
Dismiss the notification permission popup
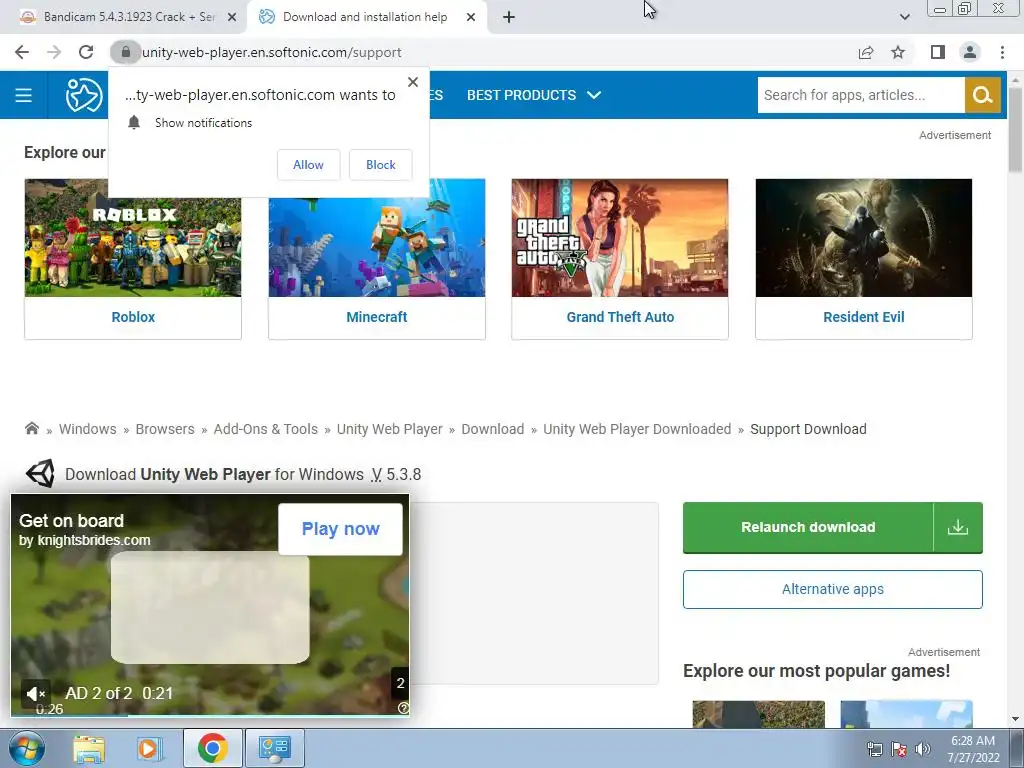(413, 82)
